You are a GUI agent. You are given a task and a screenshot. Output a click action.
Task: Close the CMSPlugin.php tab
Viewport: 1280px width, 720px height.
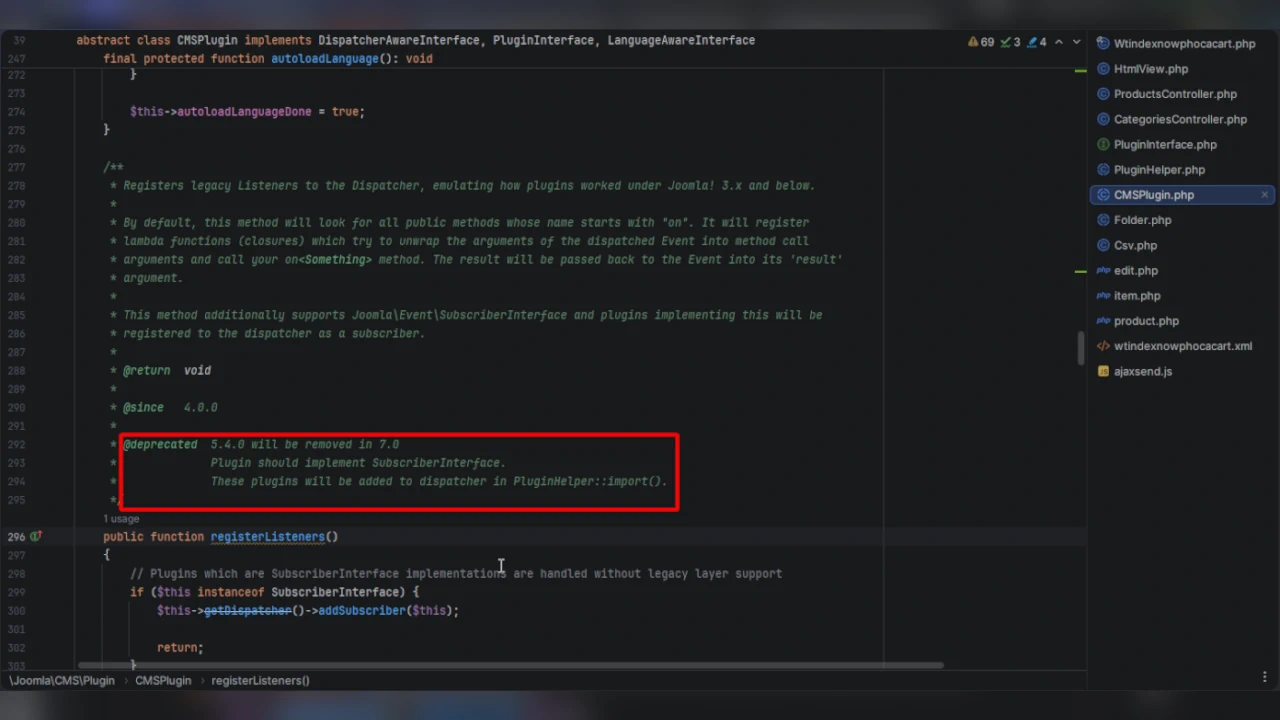pos(1264,195)
